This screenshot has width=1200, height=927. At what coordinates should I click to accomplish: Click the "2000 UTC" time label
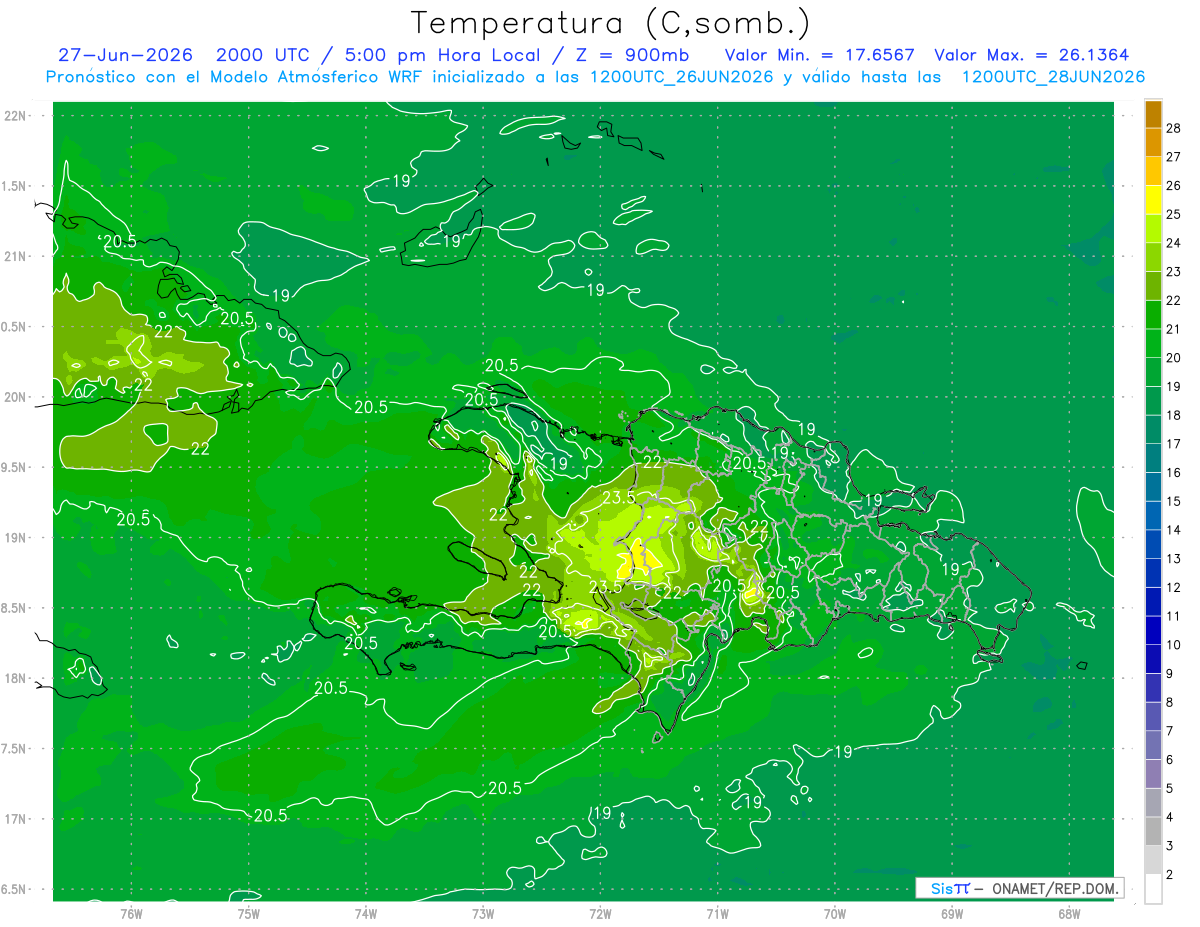pyautogui.click(x=262, y=55)
